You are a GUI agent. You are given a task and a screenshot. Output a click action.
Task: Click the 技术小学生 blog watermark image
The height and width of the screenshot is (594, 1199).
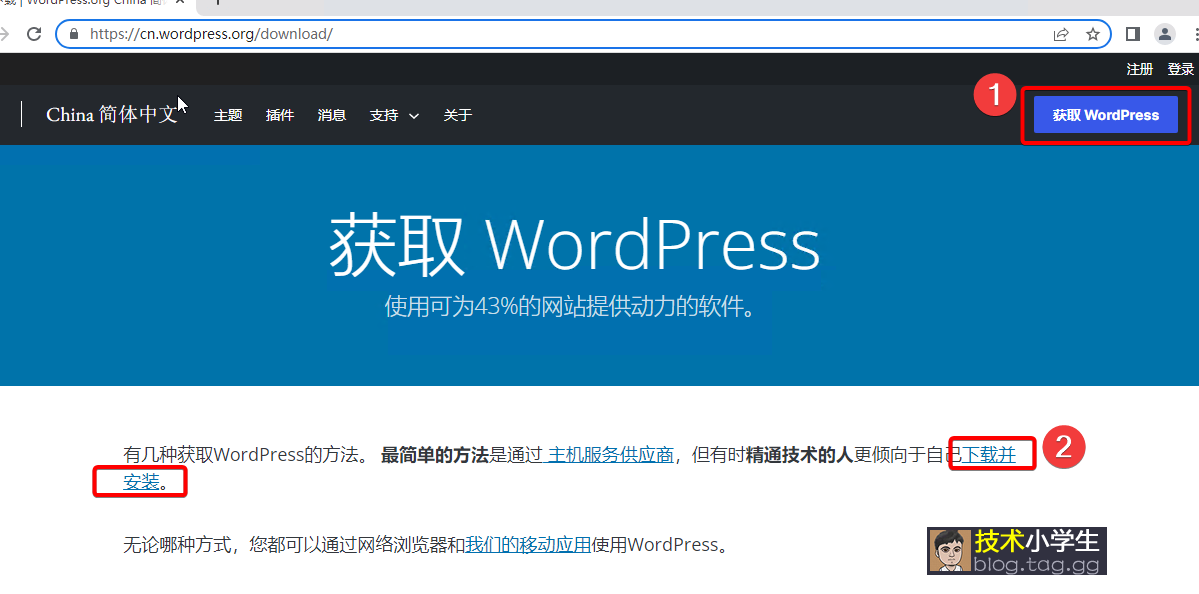point(1016,551)
